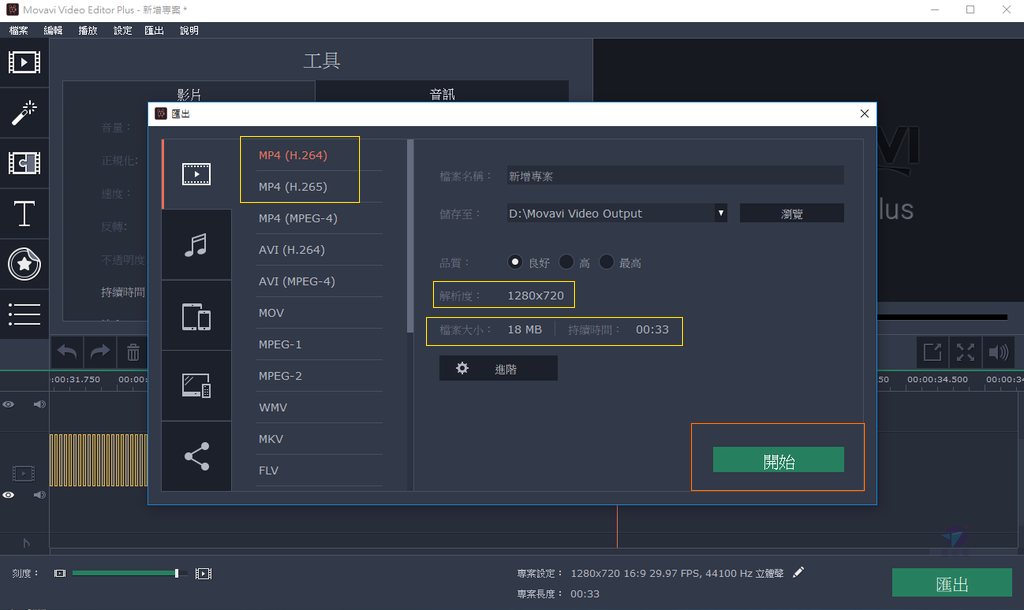Viewport: 1024px width, 610px height.
Task: Mute the upper track speaker
Action: point(40,404)
